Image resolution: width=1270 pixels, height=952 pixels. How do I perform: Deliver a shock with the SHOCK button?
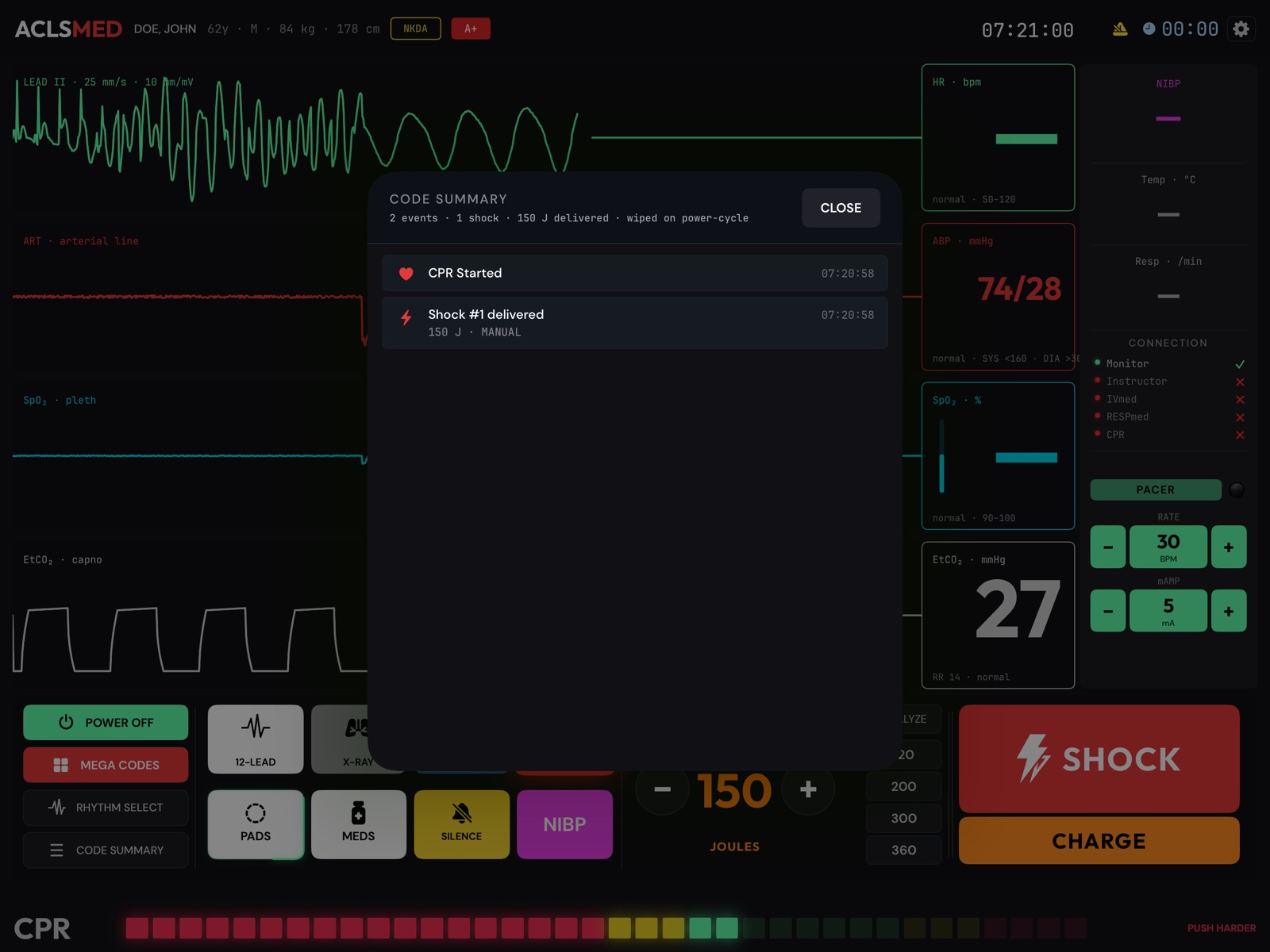pos(1099,758)
